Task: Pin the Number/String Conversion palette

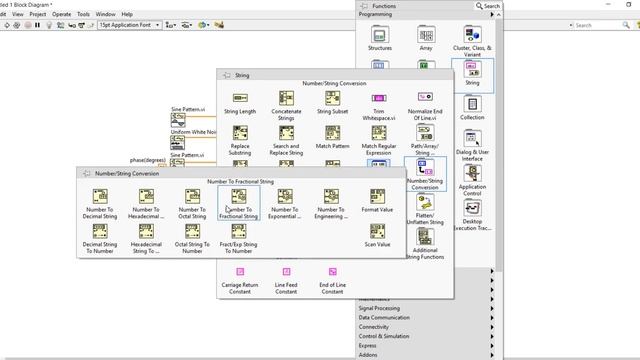Action: point(87,173)
